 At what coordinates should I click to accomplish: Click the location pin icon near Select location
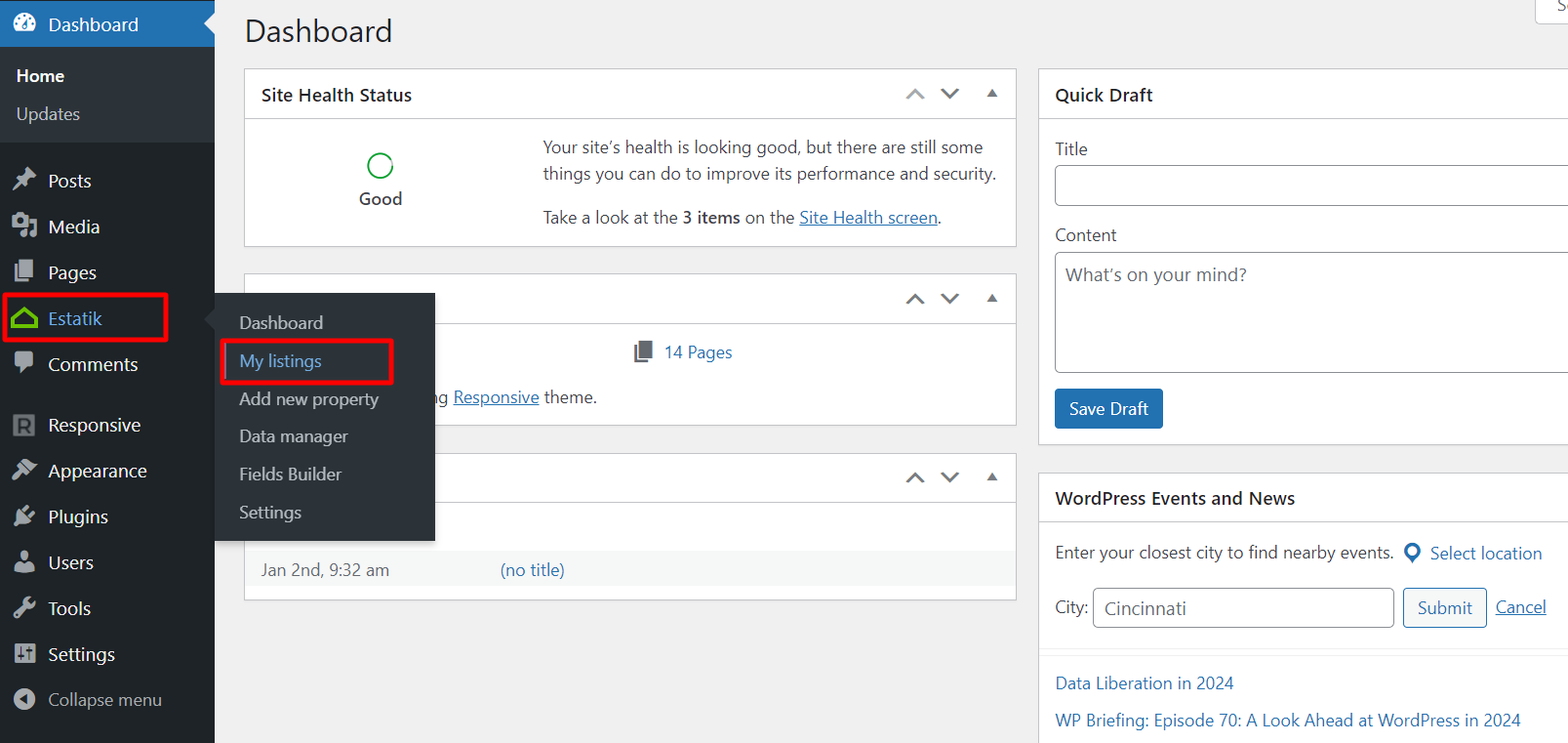click(1412, 553)
